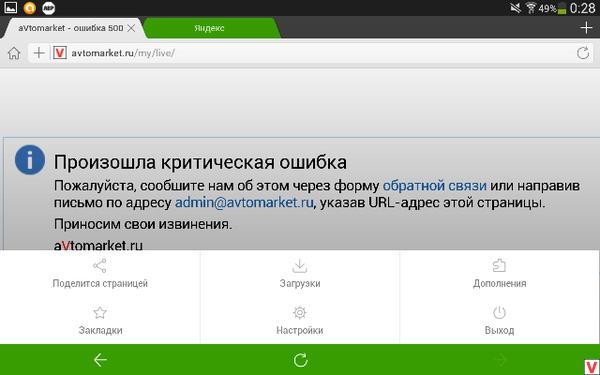Tap the 0:28 clock
Image resolution: width=600 pixels, height=375 pixels.
582,8
